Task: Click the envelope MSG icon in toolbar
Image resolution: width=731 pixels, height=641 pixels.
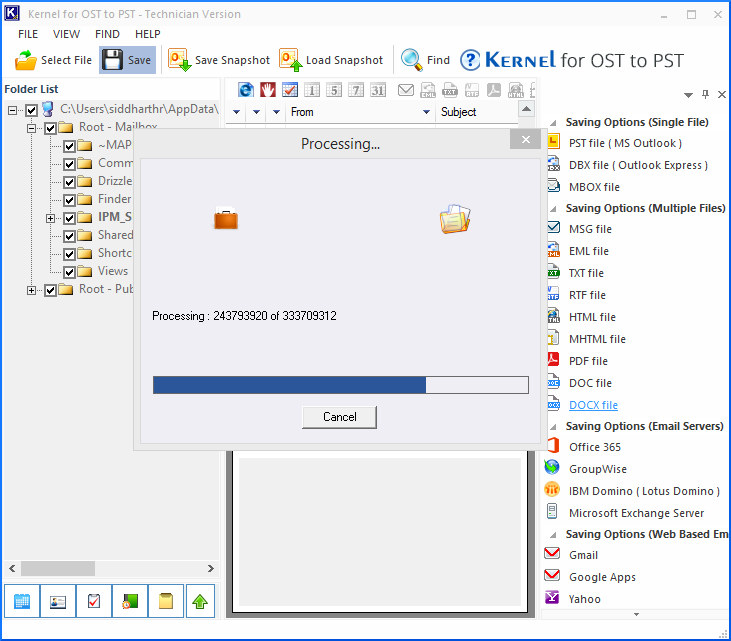Action: point(406,90)
